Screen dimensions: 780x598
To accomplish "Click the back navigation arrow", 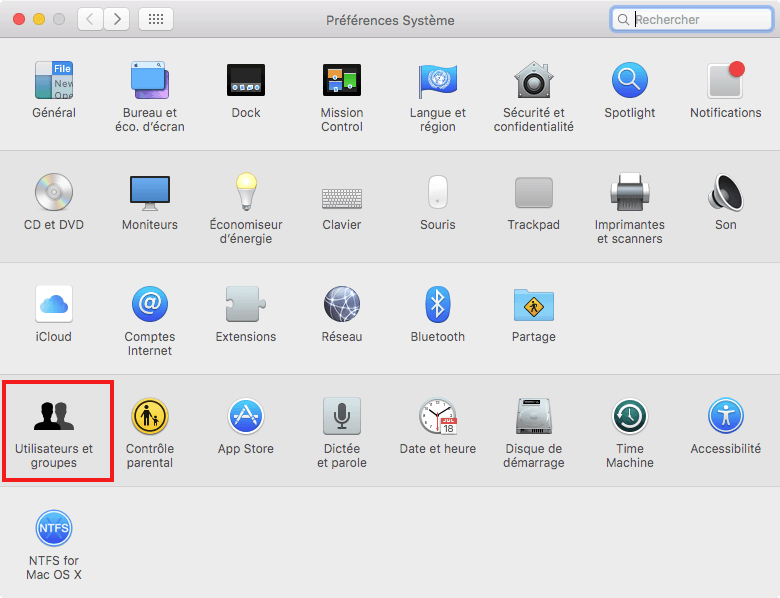I will 90,19.
